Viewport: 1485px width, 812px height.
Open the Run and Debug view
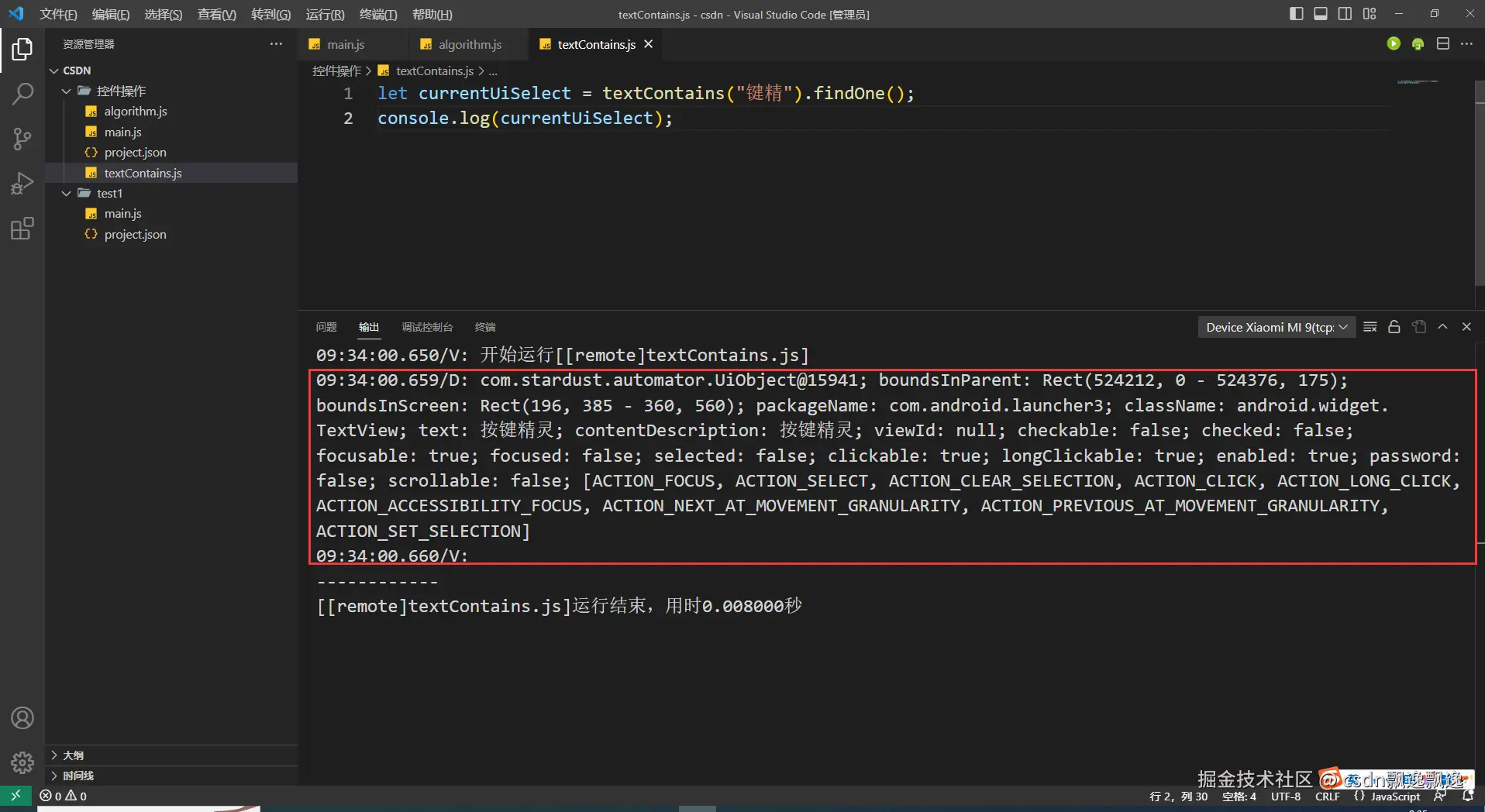(22, 184)
